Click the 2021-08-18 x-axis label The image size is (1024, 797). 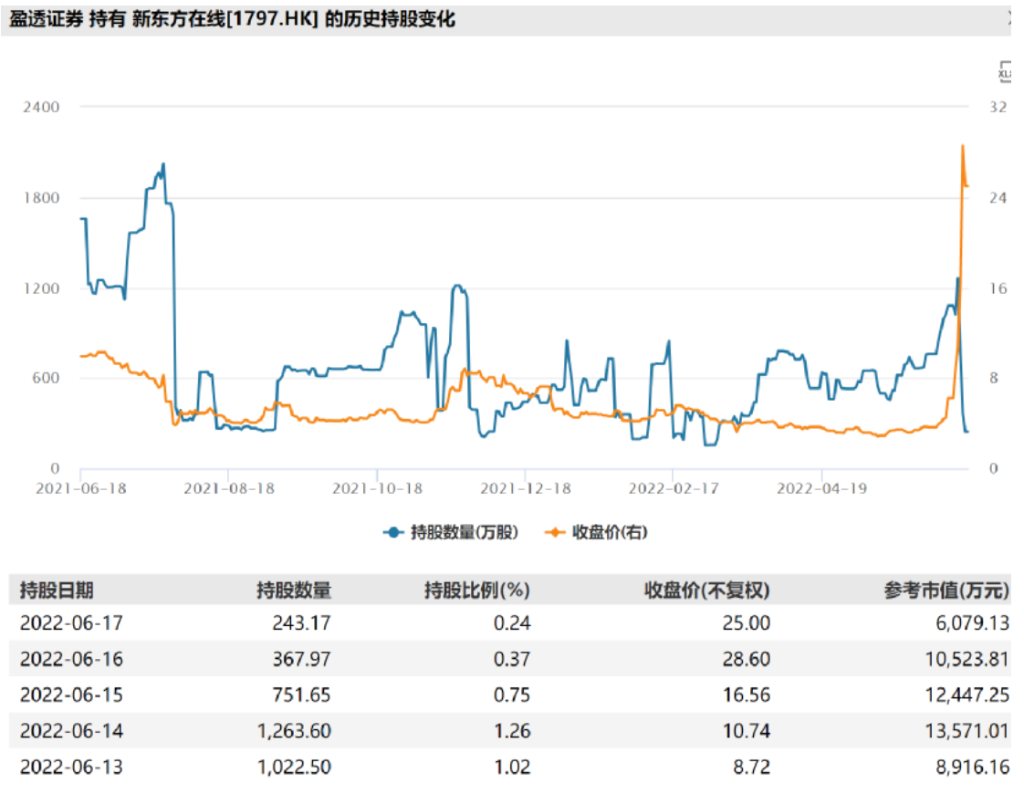[229, 489]
